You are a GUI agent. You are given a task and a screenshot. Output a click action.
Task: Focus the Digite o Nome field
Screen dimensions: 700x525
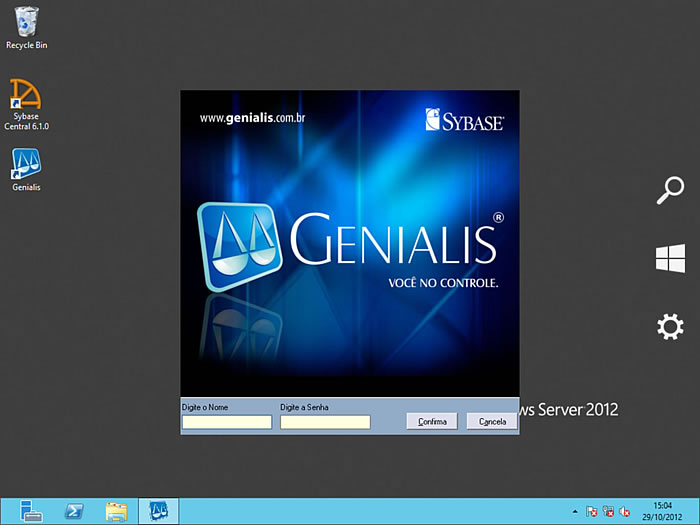pyautogui.click(x=227, y=422)
